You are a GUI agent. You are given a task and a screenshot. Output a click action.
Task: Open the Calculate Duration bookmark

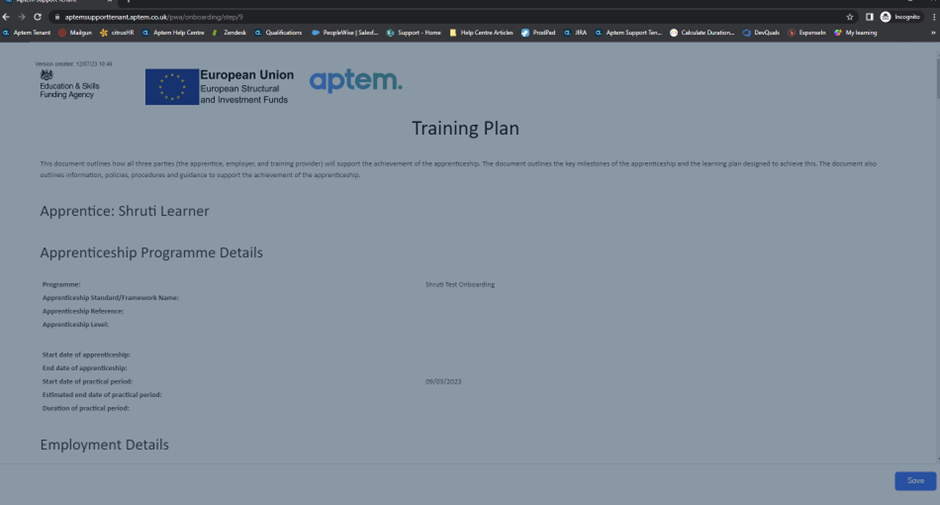click(702, 33)
